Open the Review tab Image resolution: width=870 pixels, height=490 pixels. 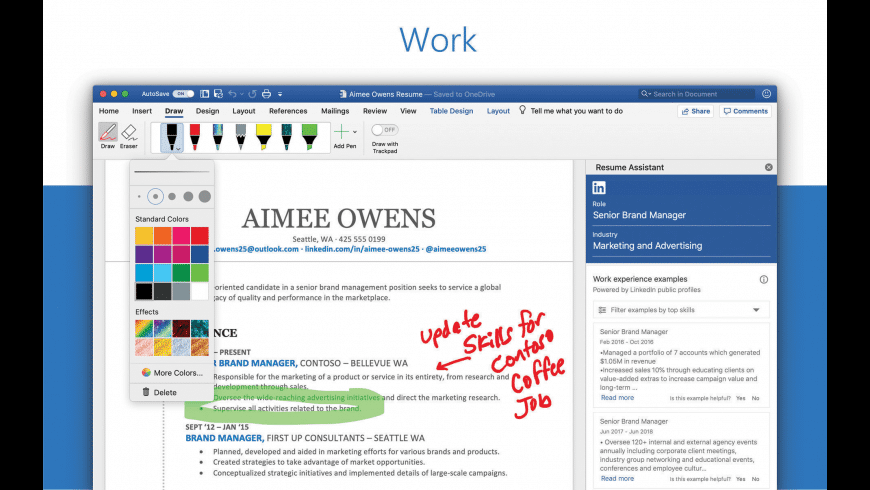pyautogui.click(x=375, y=111)
